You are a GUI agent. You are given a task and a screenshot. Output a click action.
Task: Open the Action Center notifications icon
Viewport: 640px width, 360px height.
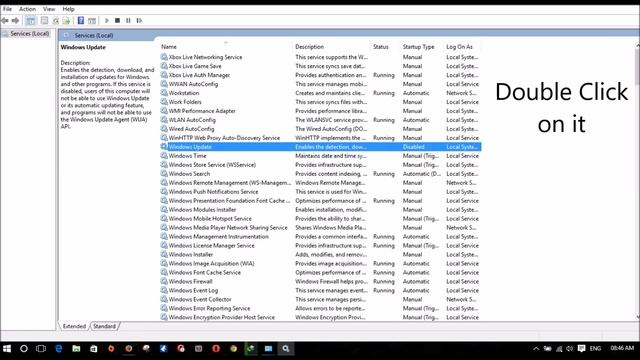[x=582, y=348]
